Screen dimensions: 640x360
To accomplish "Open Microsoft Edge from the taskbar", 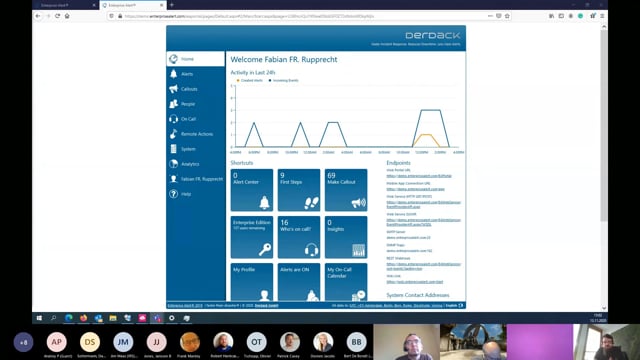I will point(69,318).
